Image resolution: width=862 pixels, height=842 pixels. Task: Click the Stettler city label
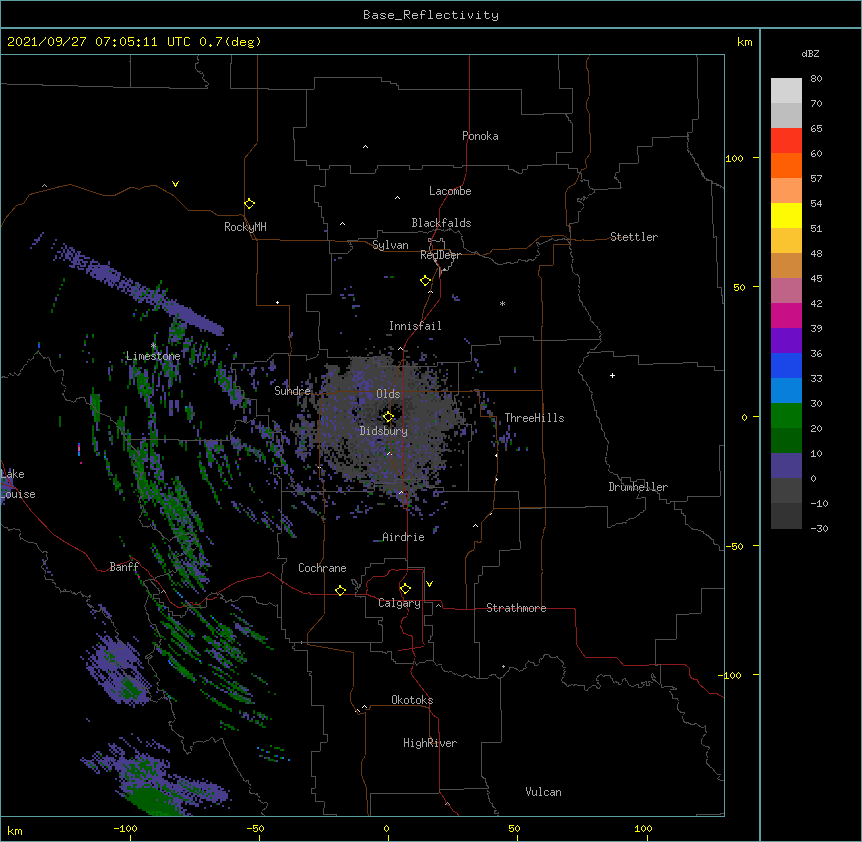634,237
